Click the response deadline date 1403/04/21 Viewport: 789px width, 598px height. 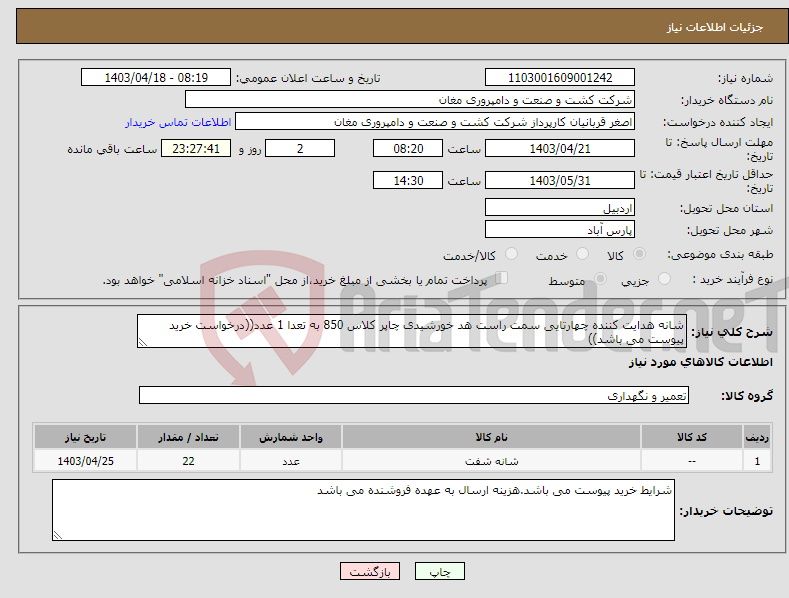[x=560, y=148]
